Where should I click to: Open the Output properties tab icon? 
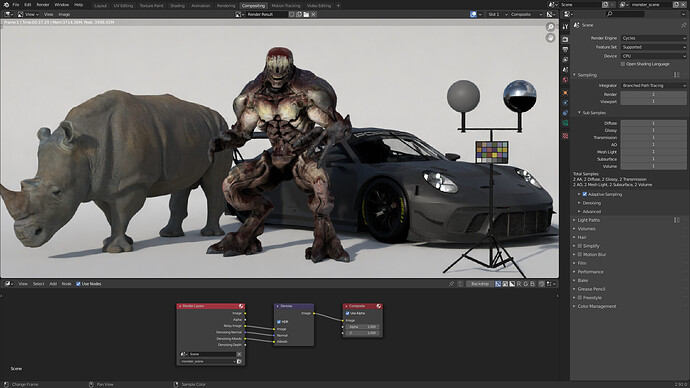(x=565, y=50)
